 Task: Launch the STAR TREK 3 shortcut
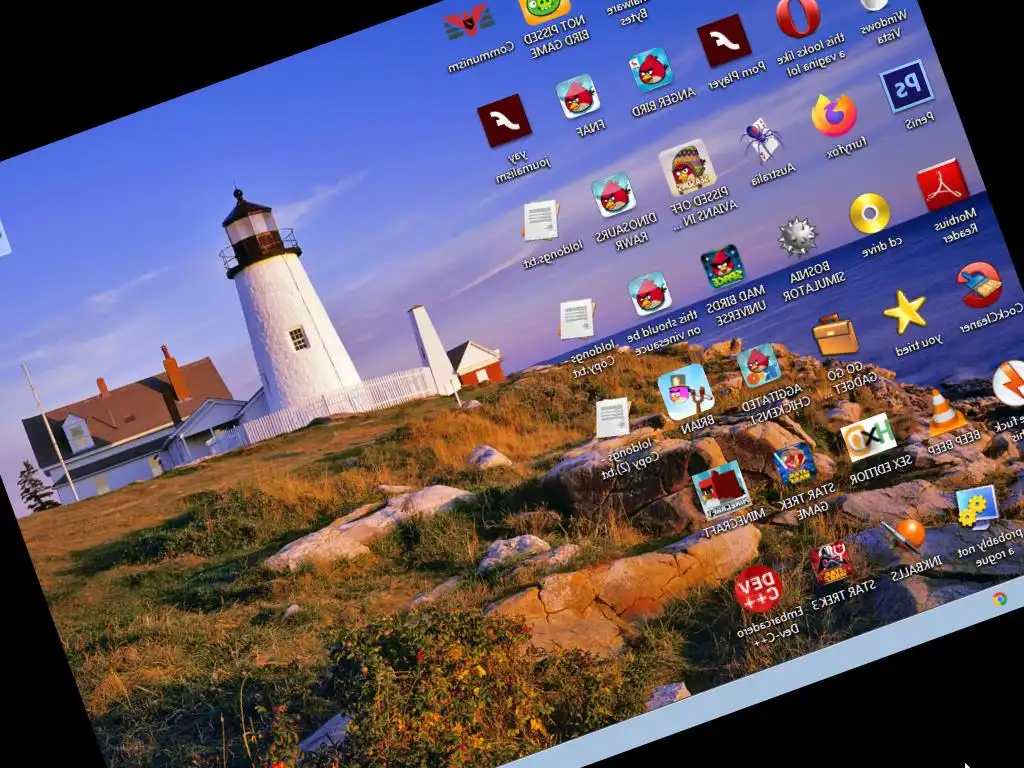tap(831, 565)
